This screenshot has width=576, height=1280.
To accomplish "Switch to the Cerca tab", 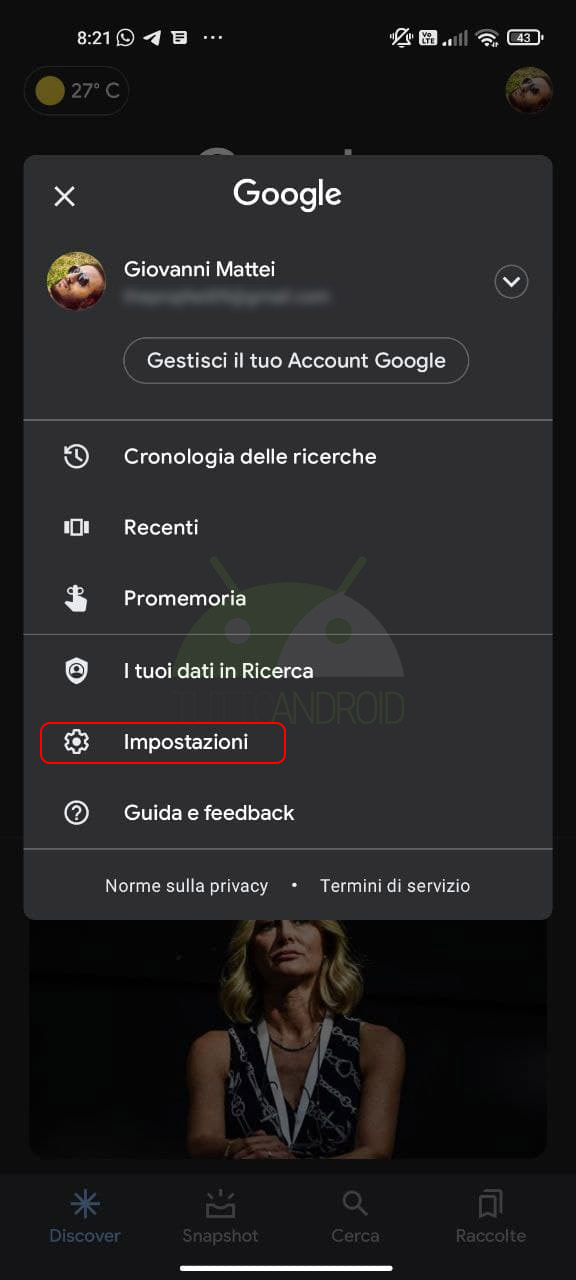I will pyautogui.click(x=355, y=1216).
